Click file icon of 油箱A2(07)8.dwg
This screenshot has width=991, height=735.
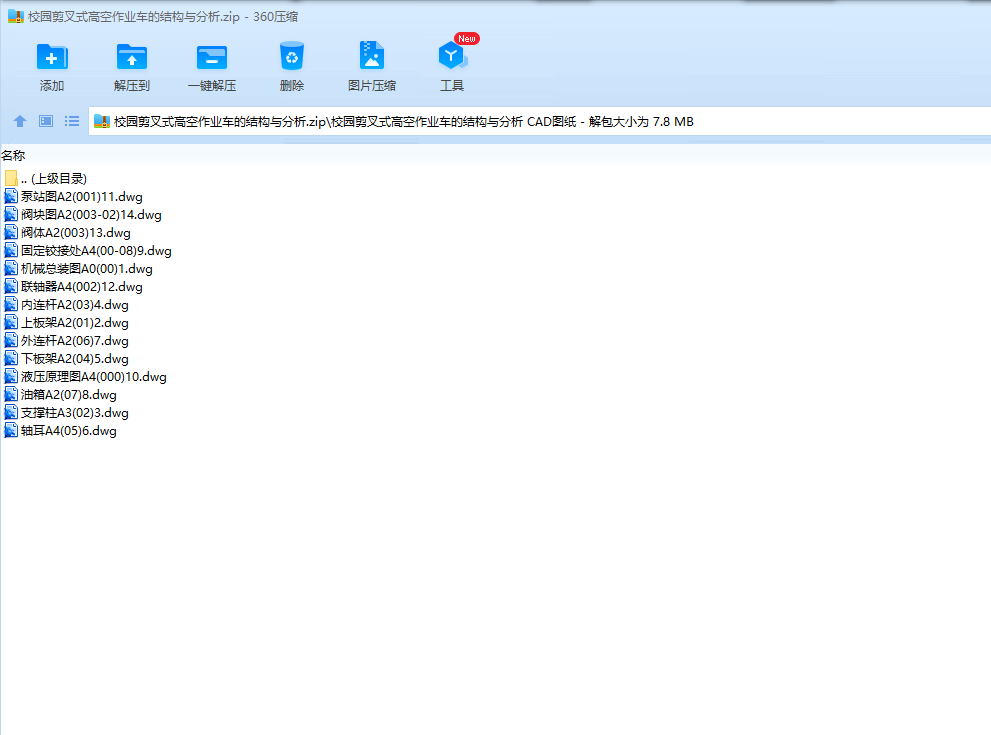(x=11, y=395)
